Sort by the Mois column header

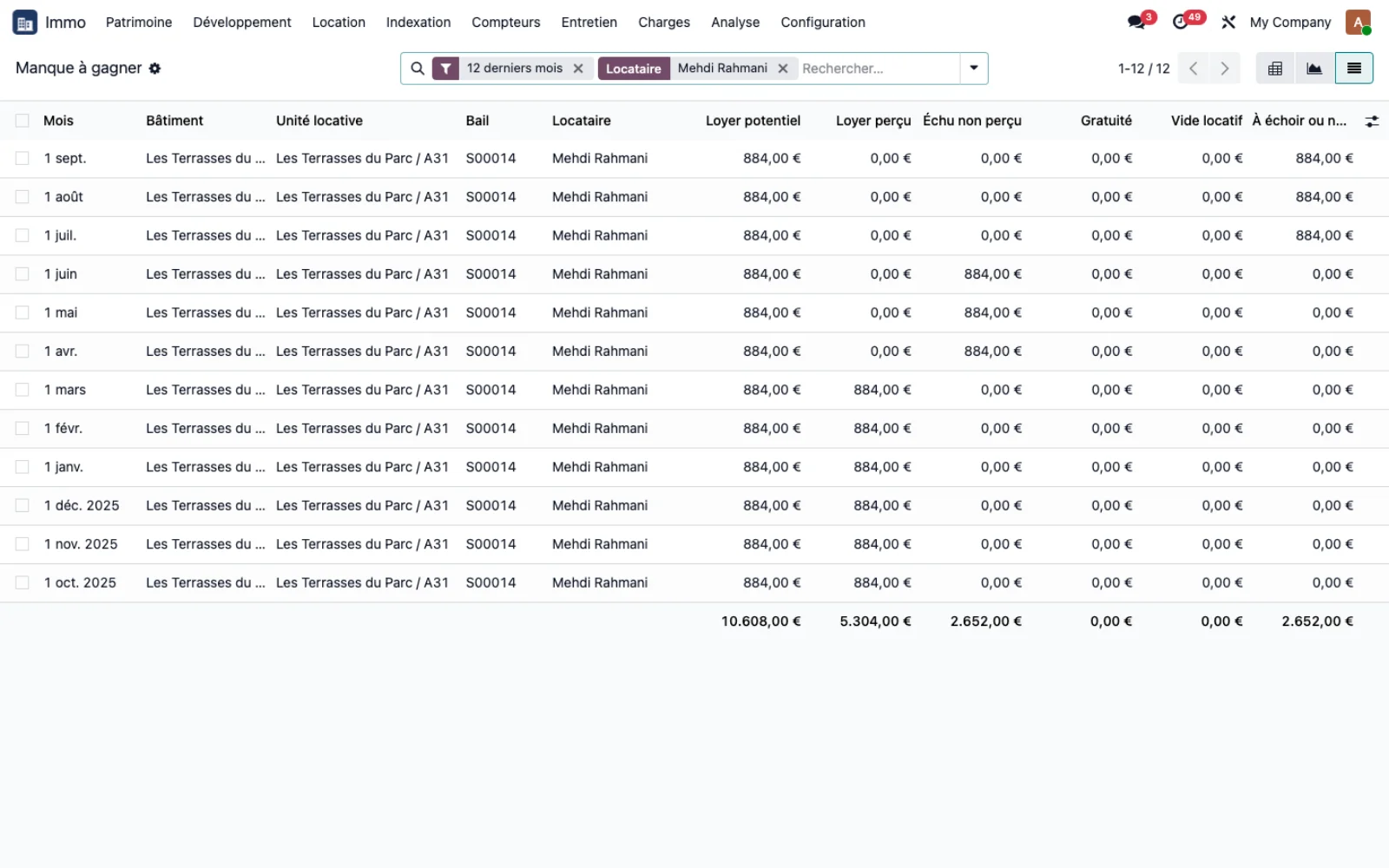[58, 121]
